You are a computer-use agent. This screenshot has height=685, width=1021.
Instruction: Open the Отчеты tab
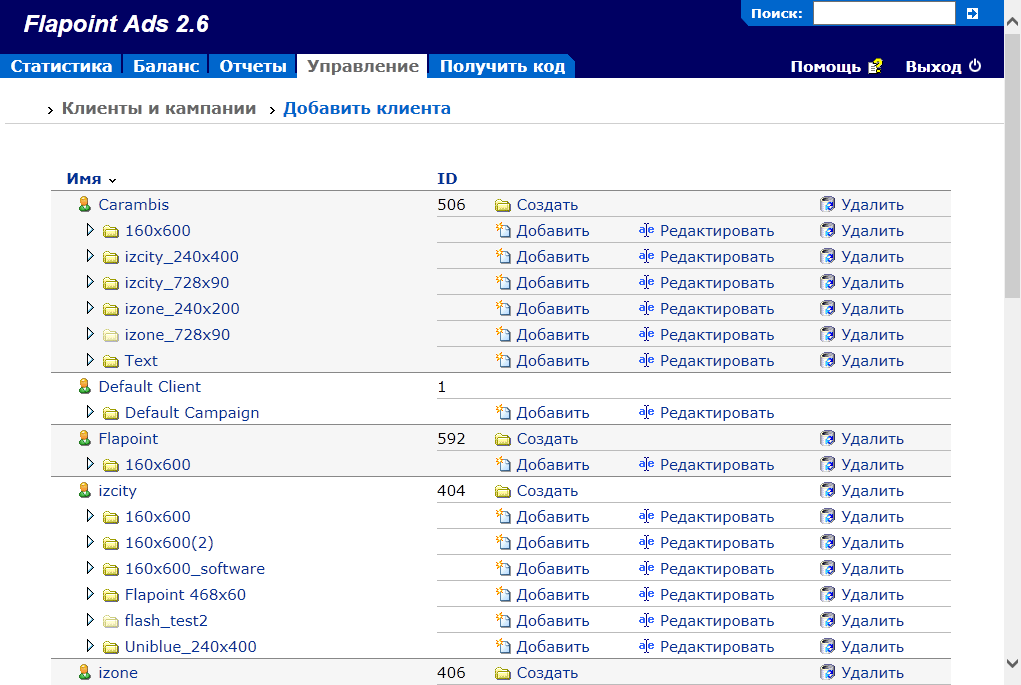253,66
